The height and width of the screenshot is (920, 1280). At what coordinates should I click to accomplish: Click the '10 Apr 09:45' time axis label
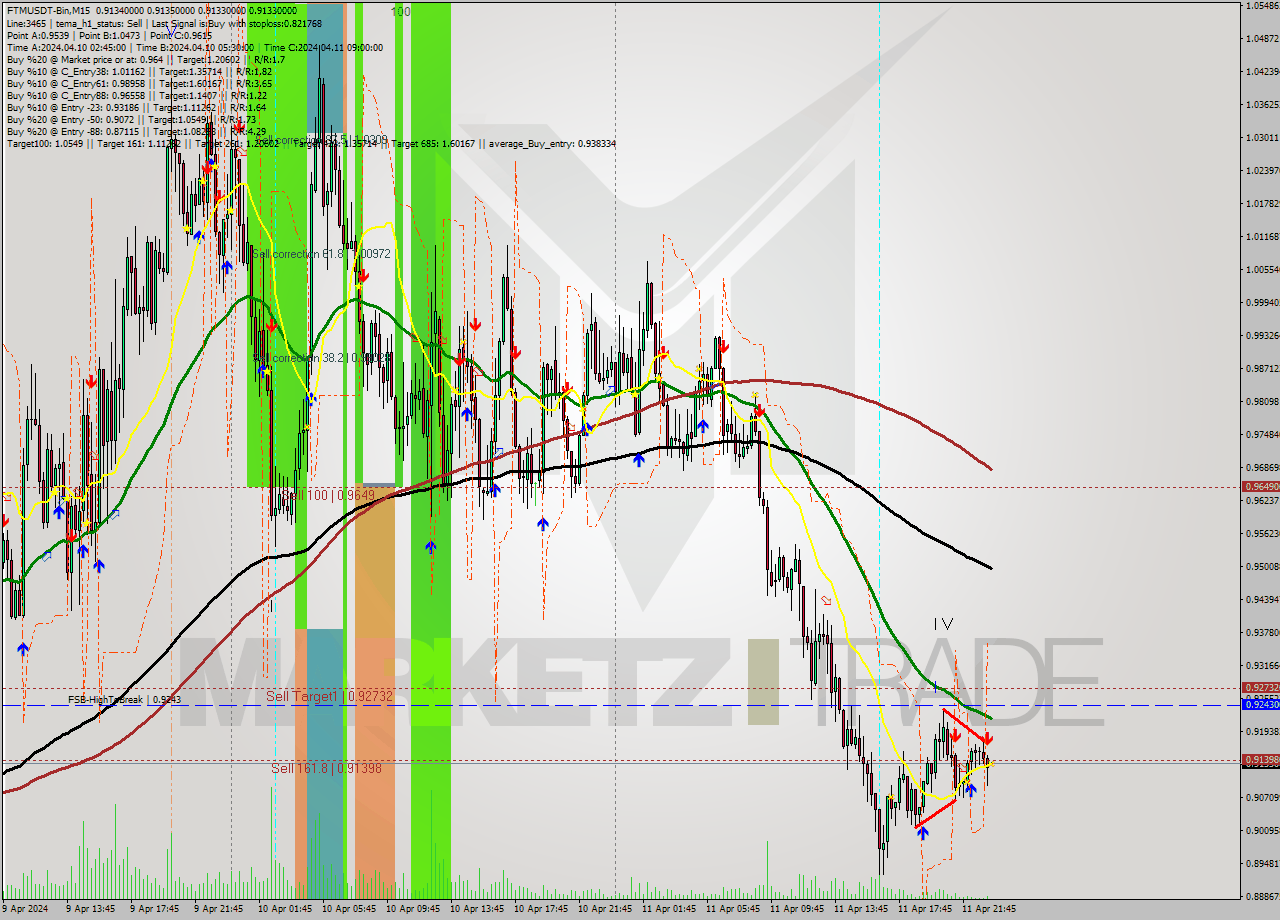pos(414,909)
